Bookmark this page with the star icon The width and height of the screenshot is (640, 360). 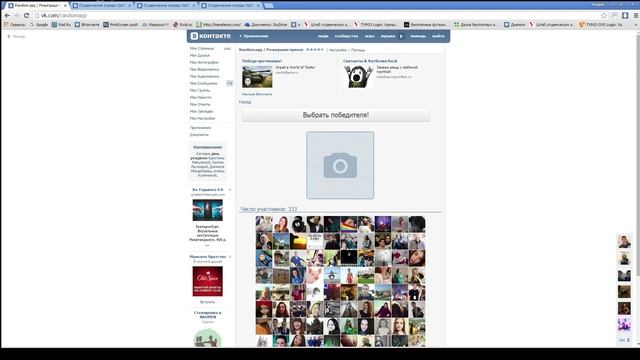coord(604,16)
